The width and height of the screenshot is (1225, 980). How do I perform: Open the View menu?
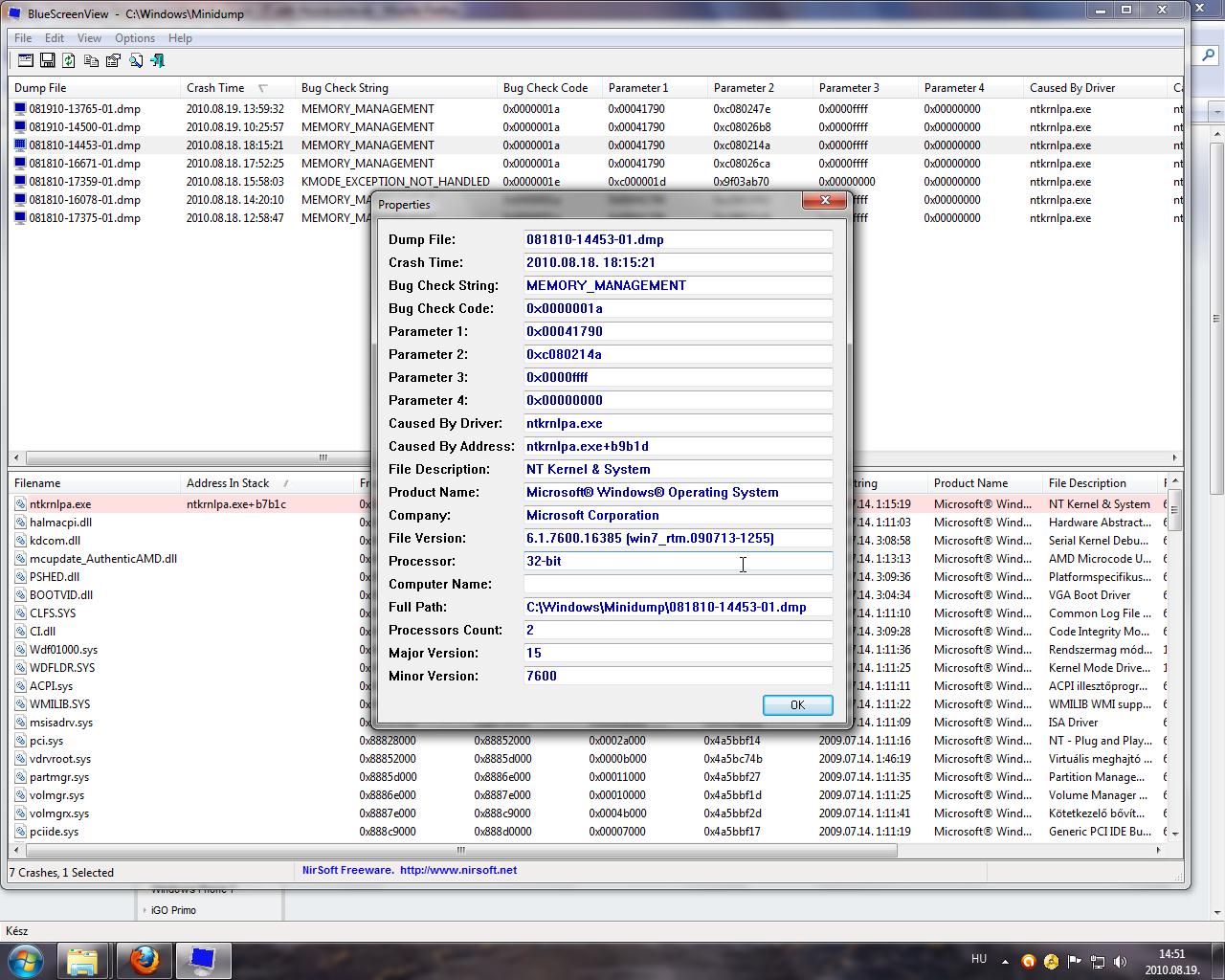click(89, 38)
